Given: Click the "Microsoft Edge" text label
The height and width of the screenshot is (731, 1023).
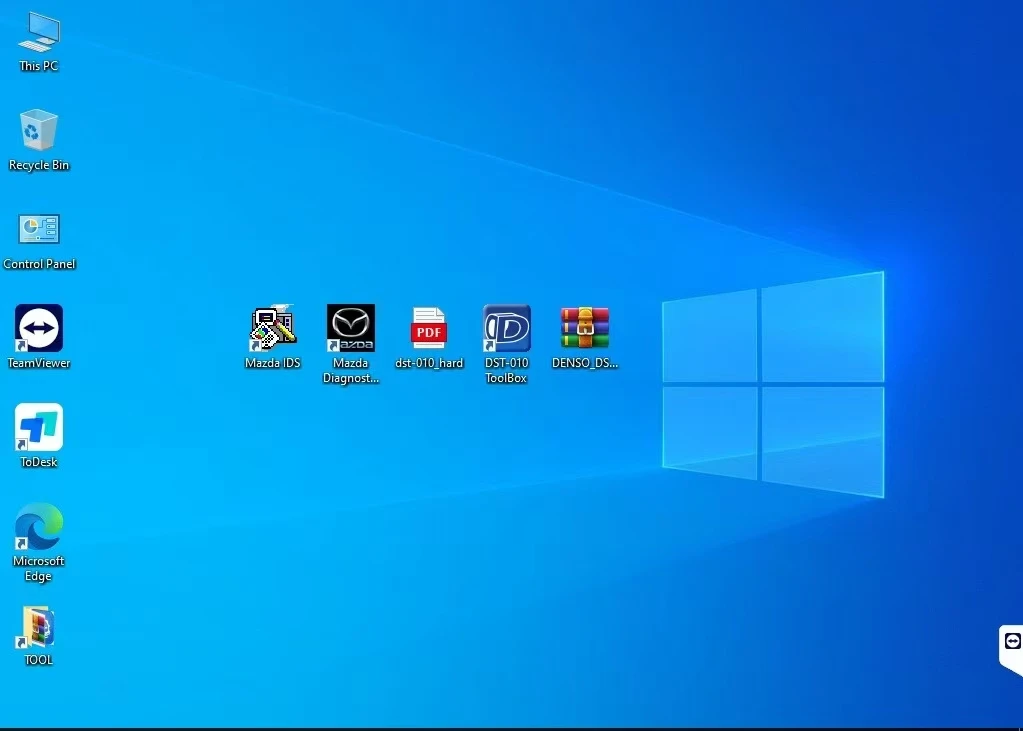Looking at the screenshot, I should coord(39,568).
